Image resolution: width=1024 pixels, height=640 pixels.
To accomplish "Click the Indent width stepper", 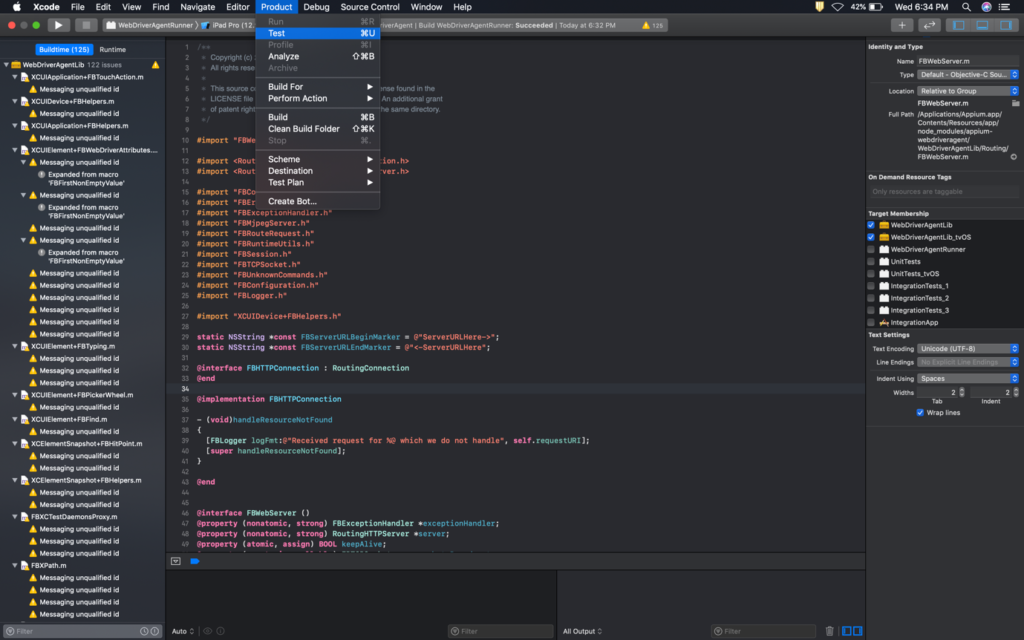I will tap(1016, 392).
